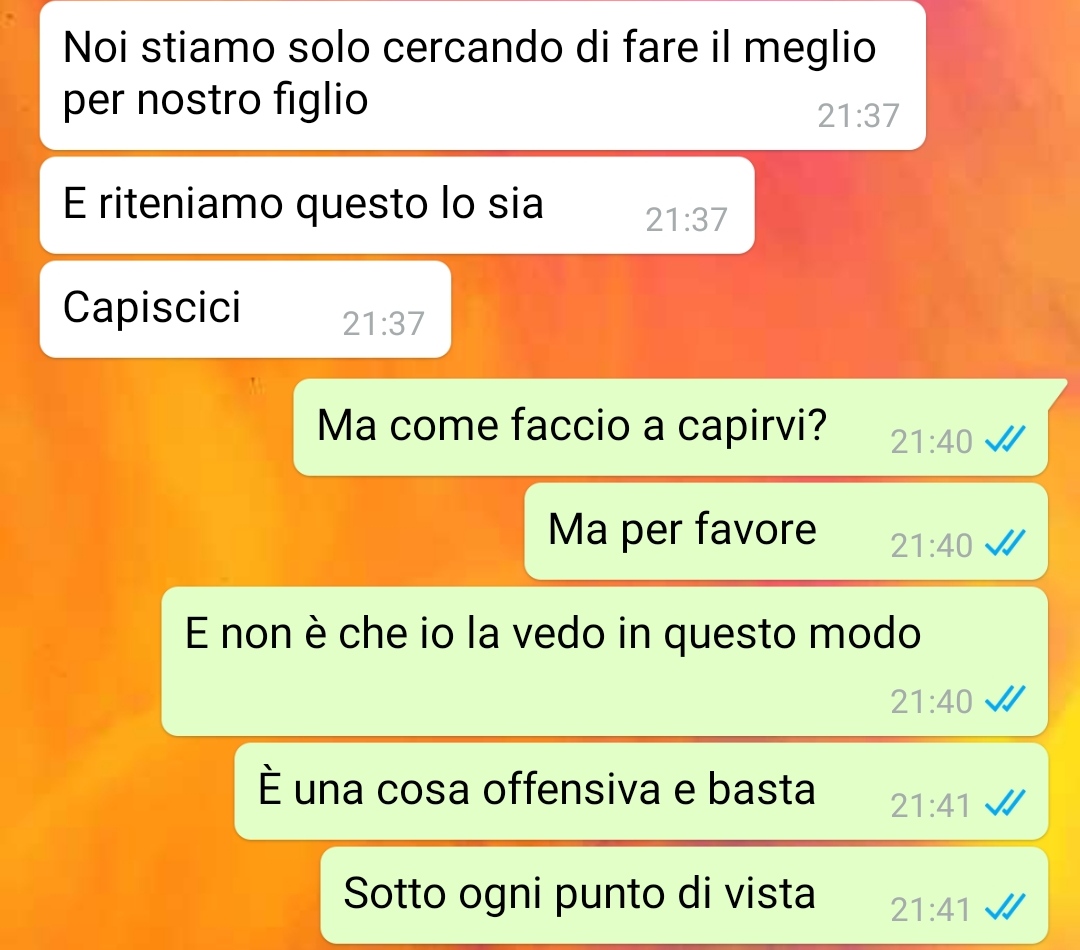Select the sent message "Ma come faccio a capirvi?"

[x=672, y=427]
